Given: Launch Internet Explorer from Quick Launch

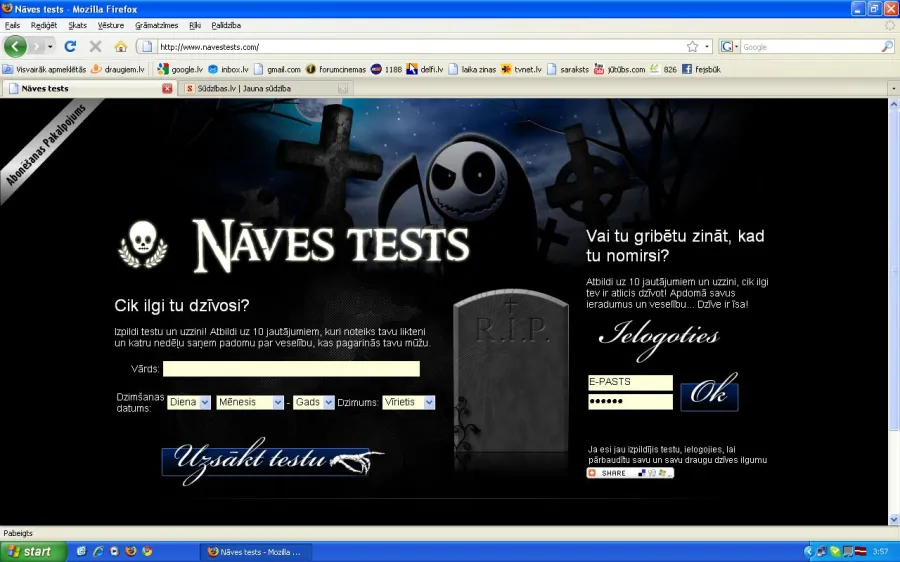Looking at the screenshot, I should coord(98,552).
